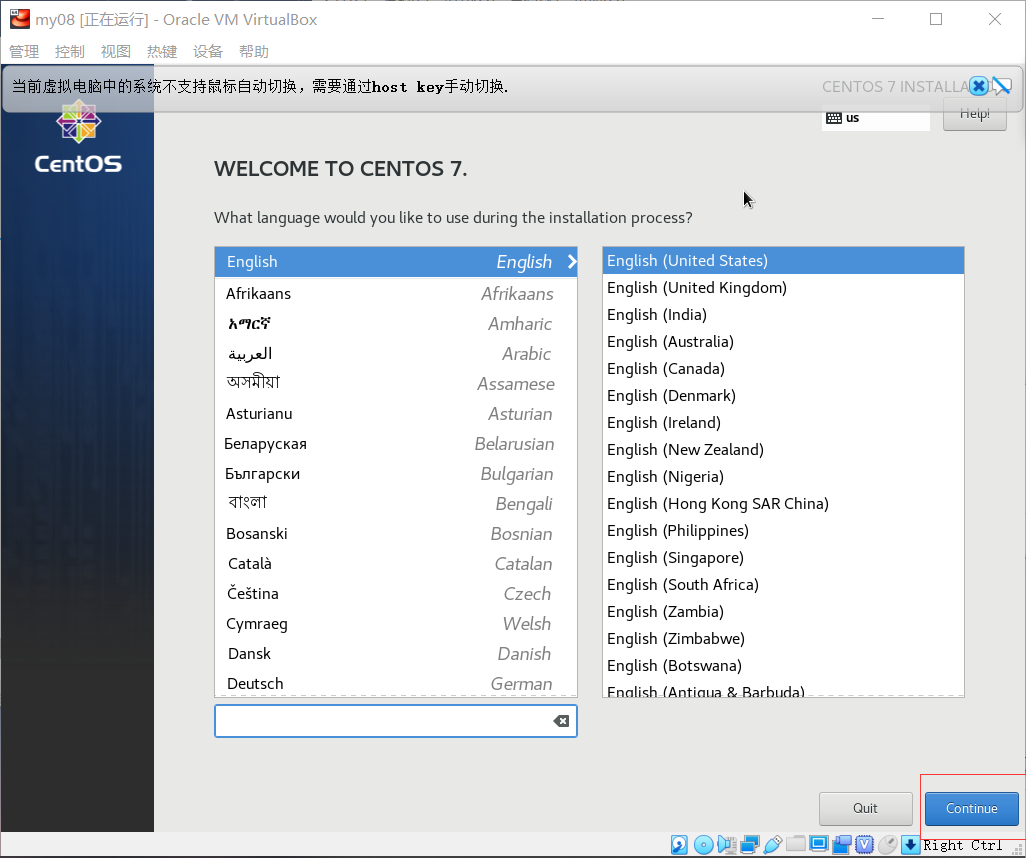This screenshot has height=858, width=1026.
Task: Open the 设备 menu
Action: pyautogui.click(x=207, y=52)
